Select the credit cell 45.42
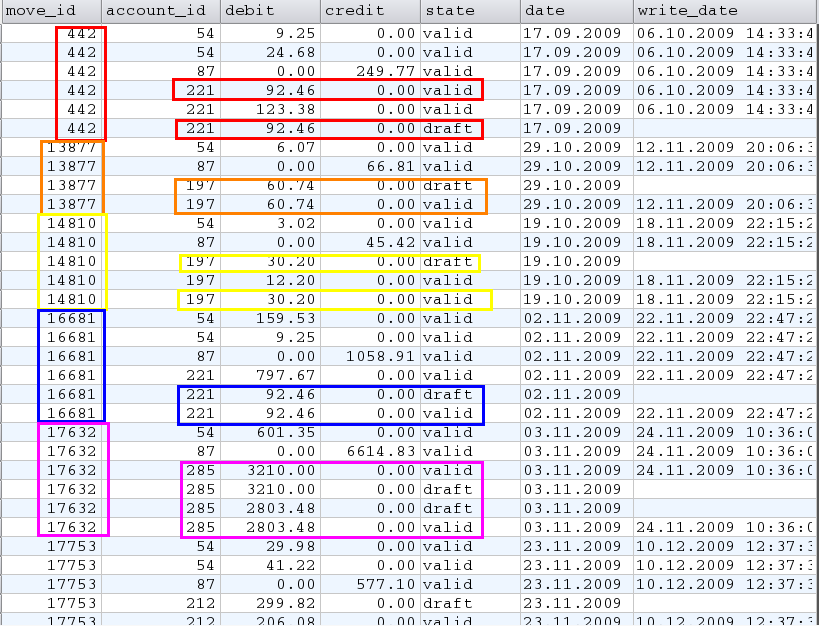 tap(390, 242)
